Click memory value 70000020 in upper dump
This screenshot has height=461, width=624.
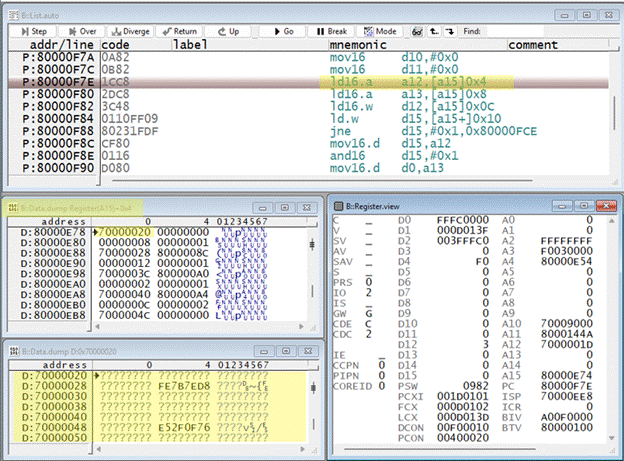click(123, 232)
